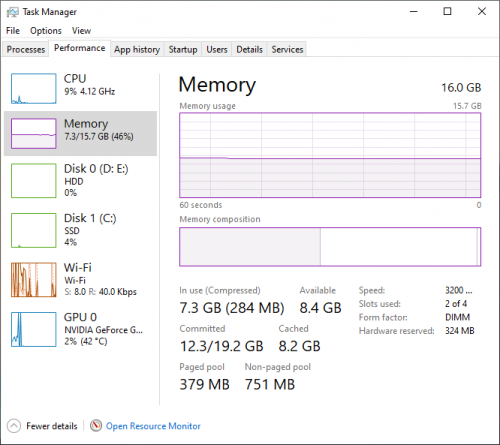Select the GPU 0 mini graph thumbnail
This screenshot has height=445, width=500.
tap(34, 329)
